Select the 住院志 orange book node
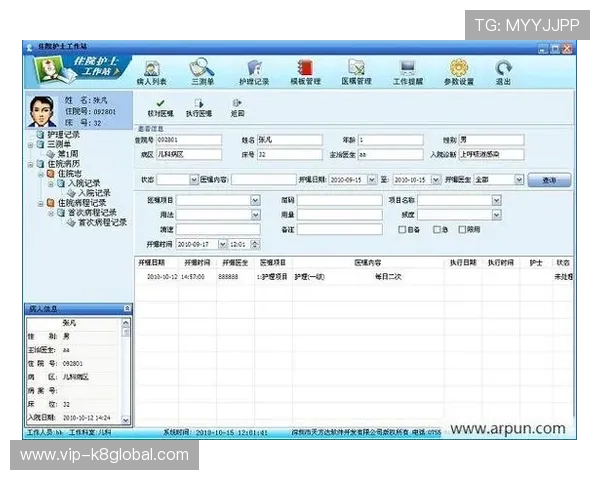600x480 pixels. tap(69, 173)
